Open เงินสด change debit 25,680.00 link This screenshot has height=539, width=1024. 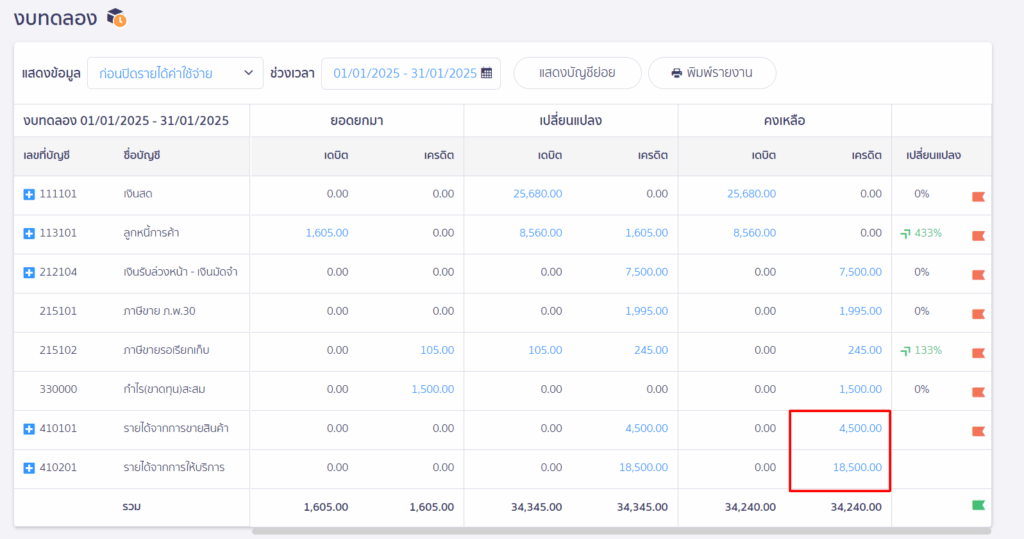click(537, 194)
